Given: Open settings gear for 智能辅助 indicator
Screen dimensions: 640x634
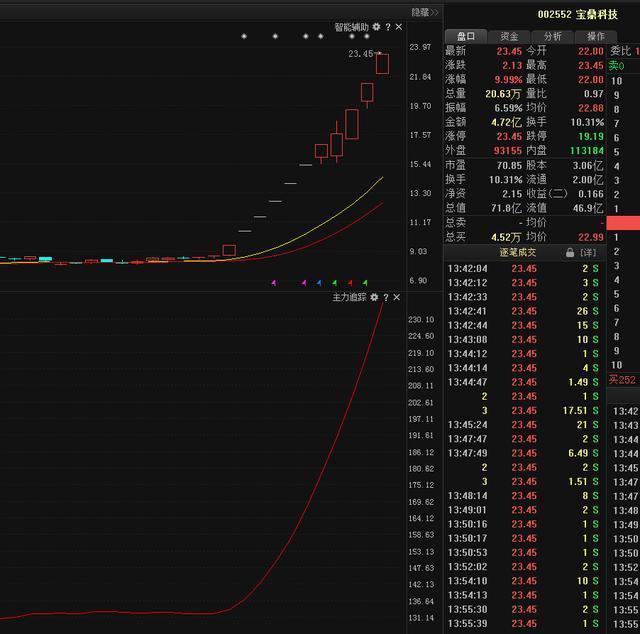Looking at the screenshot, I should 375,27.
